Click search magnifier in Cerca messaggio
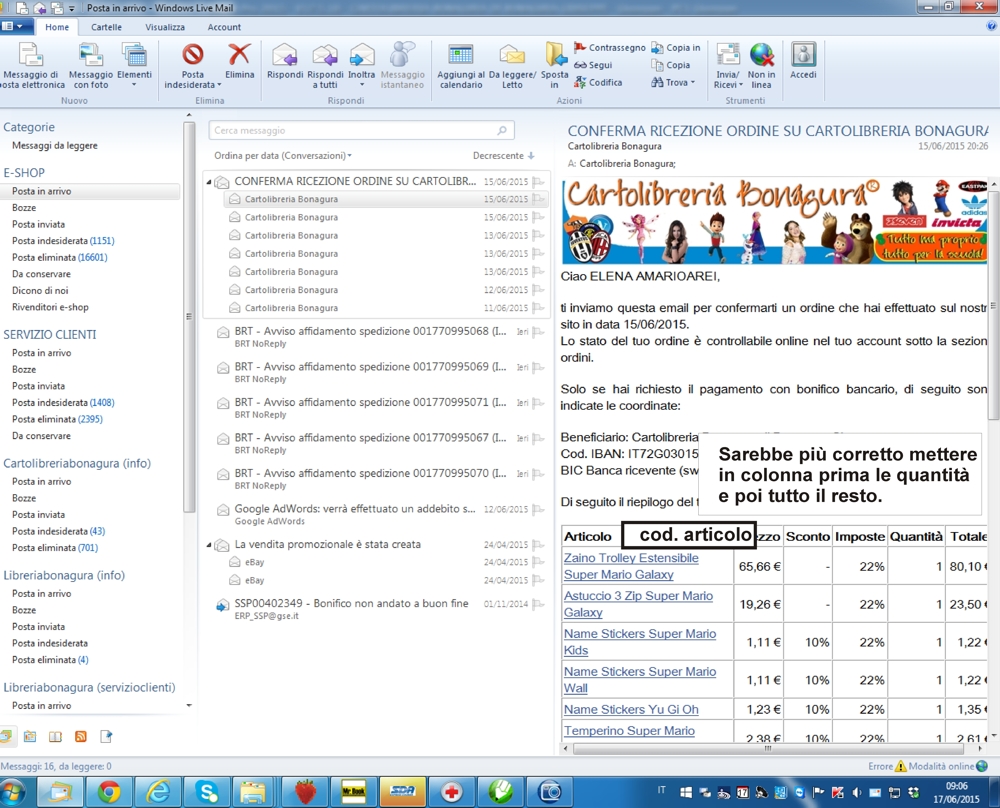 coord(502,130)
